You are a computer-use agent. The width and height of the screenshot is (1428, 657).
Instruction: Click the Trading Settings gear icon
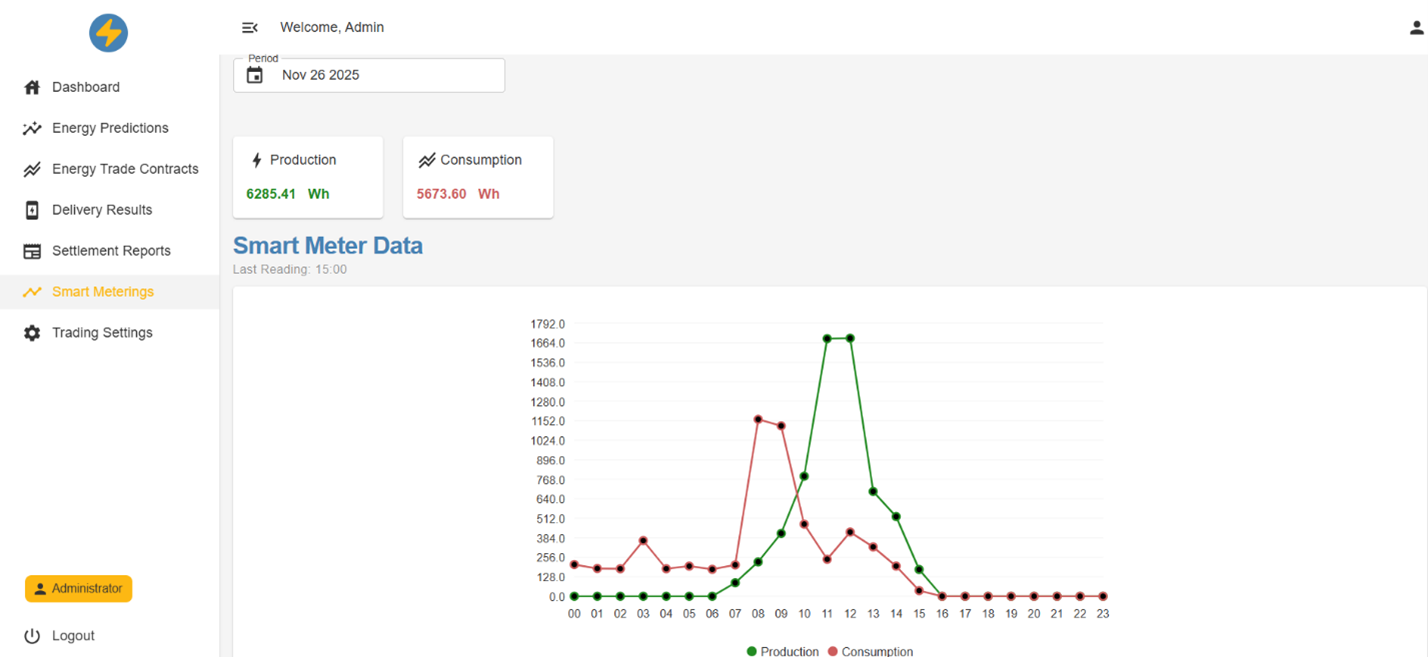tap(32, 333)
